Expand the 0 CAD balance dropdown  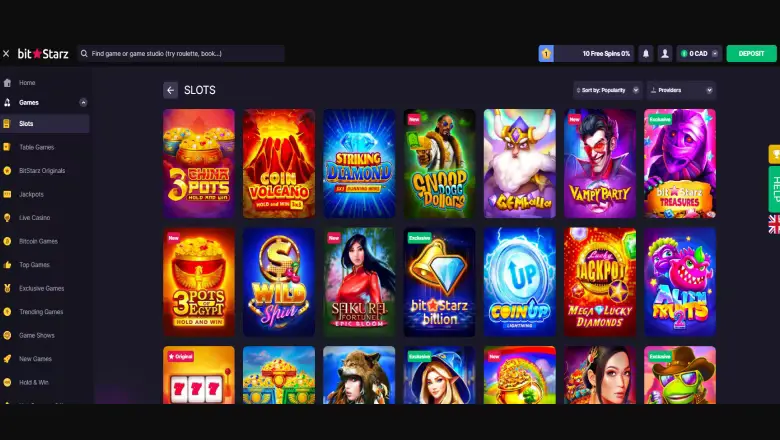tap(715, 54)
